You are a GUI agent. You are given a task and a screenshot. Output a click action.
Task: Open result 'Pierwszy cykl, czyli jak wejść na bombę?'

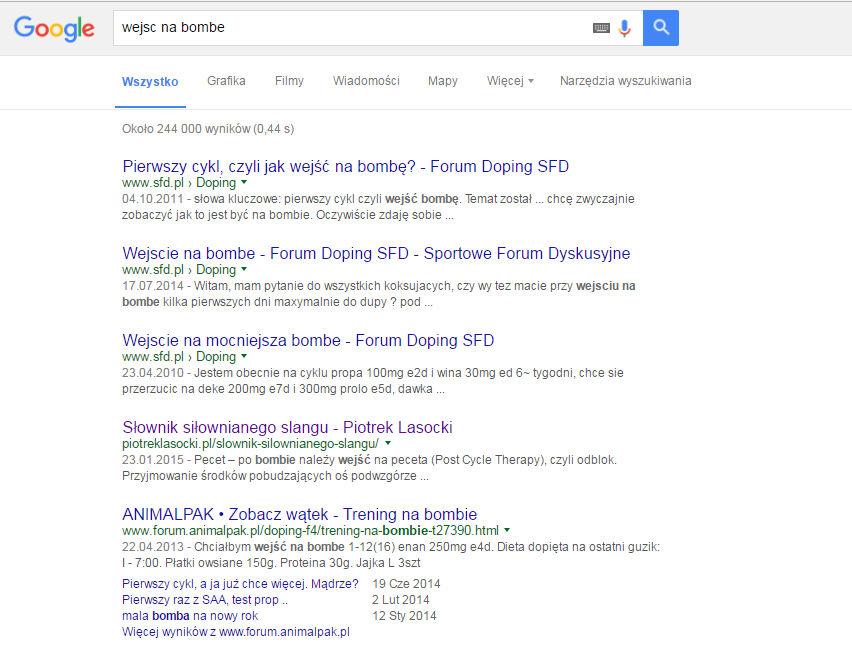click(346, 166)
